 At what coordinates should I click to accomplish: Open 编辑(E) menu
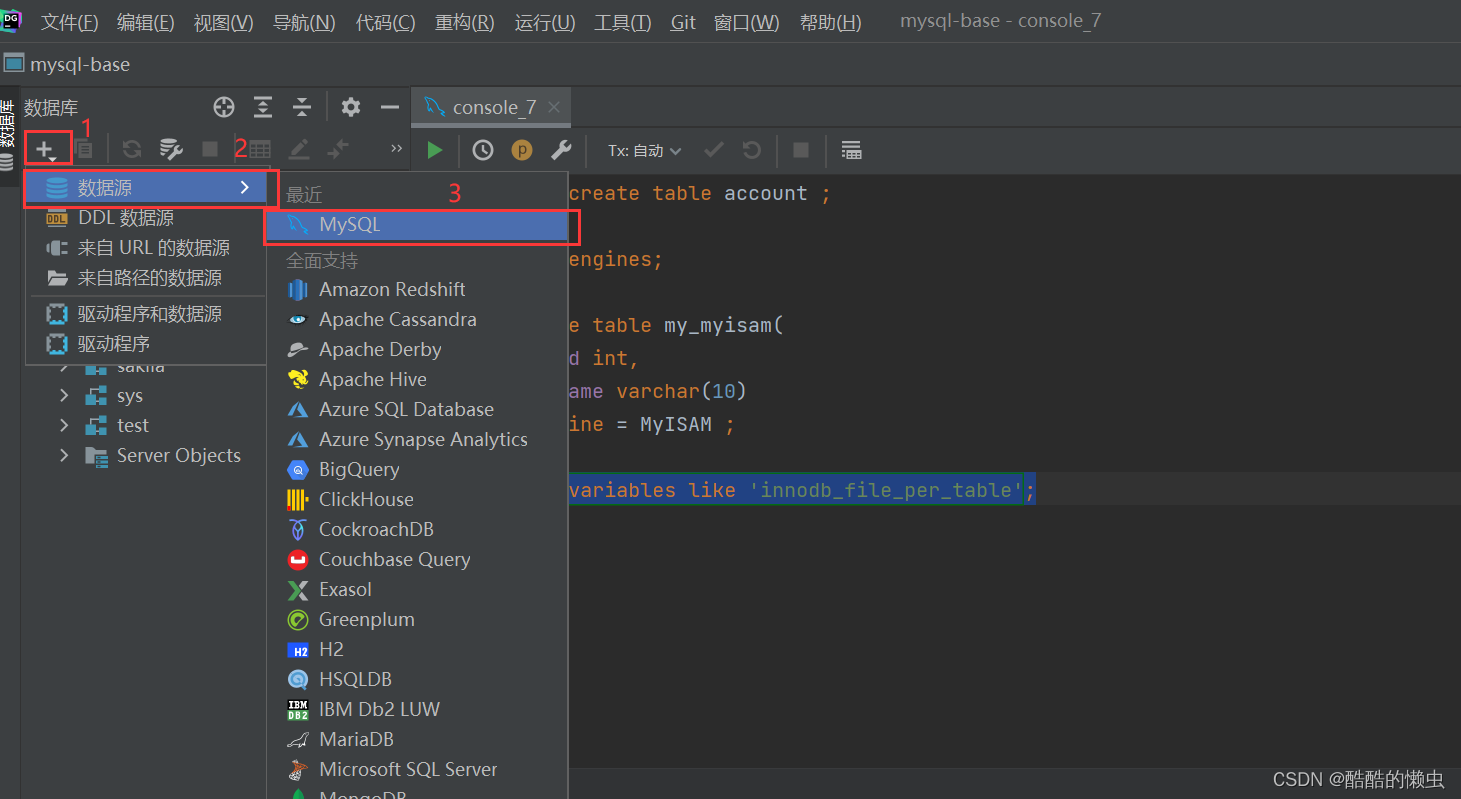point(146,22)
